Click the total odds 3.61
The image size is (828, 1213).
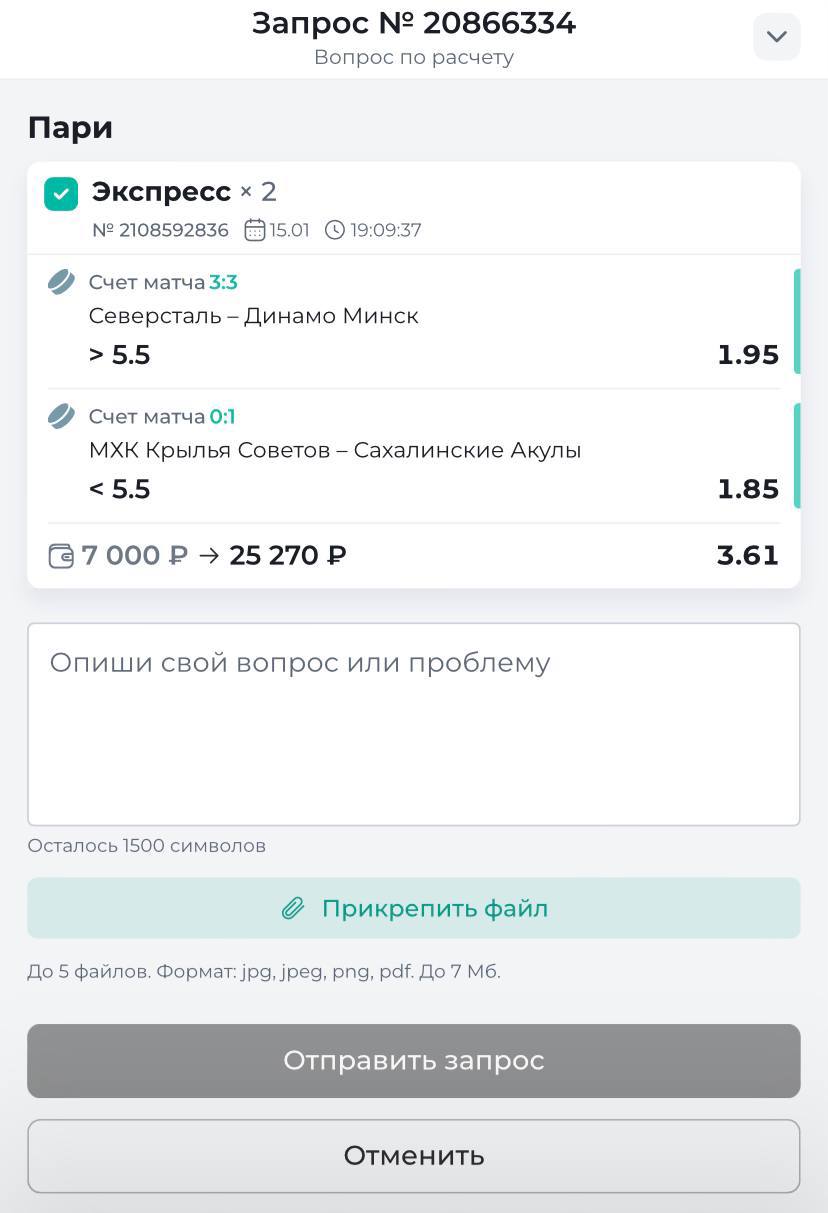coord(748,555)
